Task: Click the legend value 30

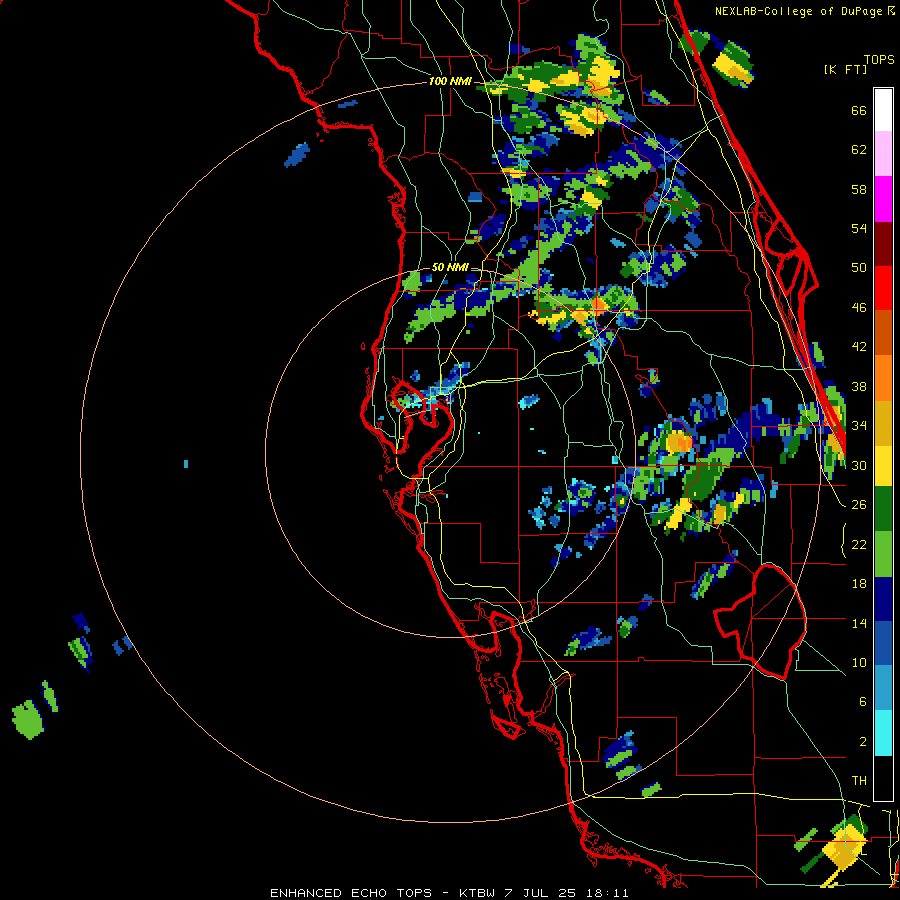Action: coord(859,465)
